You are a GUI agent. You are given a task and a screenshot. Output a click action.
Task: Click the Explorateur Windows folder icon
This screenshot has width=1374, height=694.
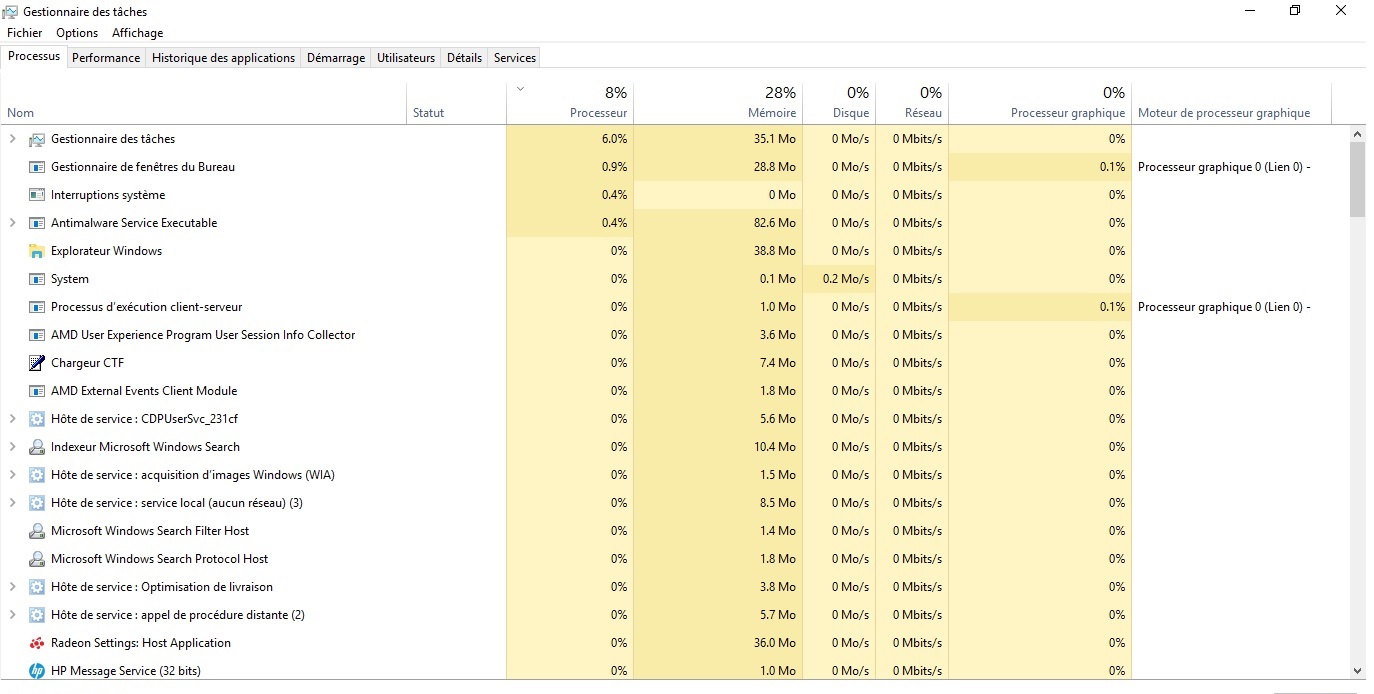pyautogui.click(x=37, y=251)
